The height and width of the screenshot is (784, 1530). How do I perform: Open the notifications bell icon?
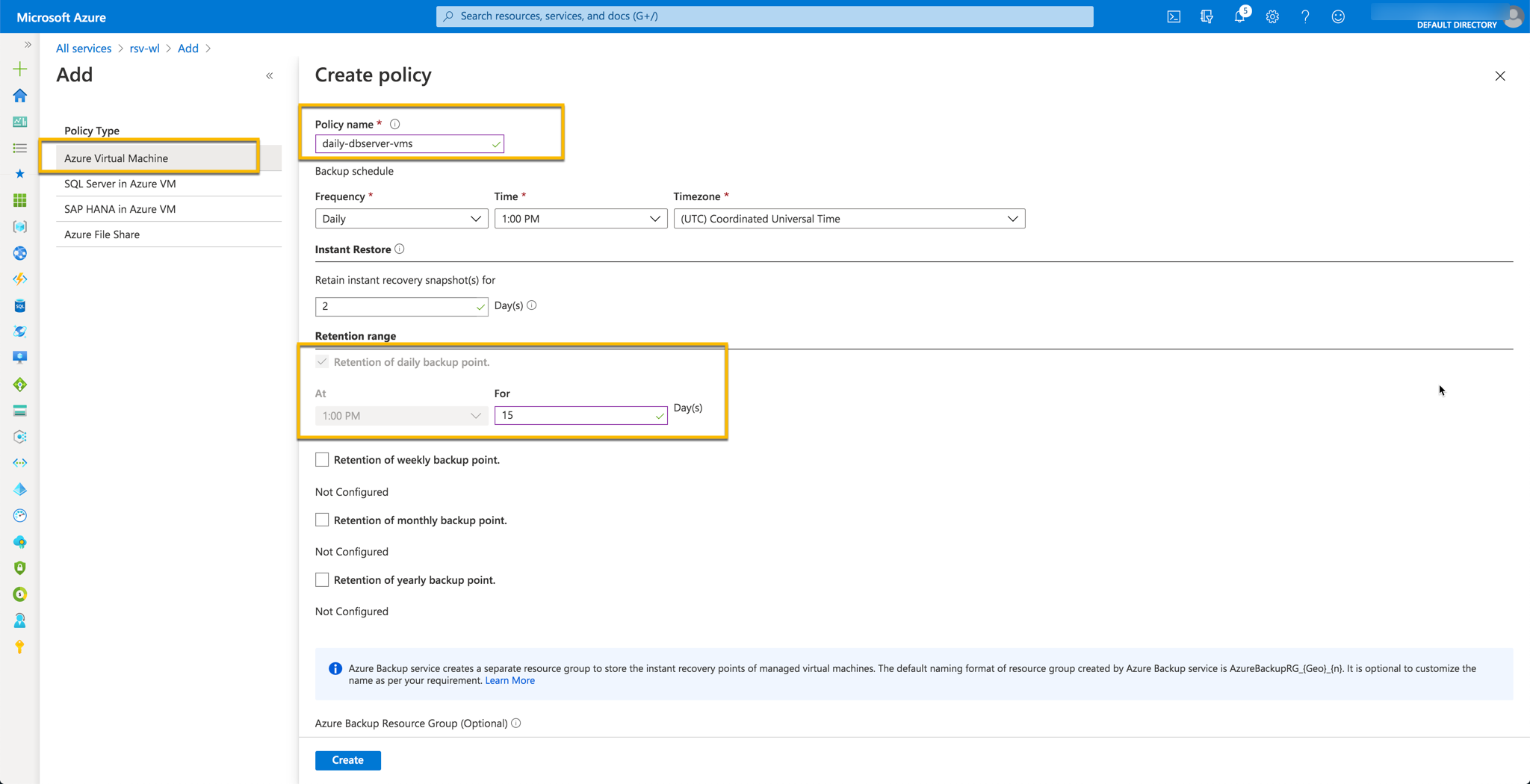1239,16
